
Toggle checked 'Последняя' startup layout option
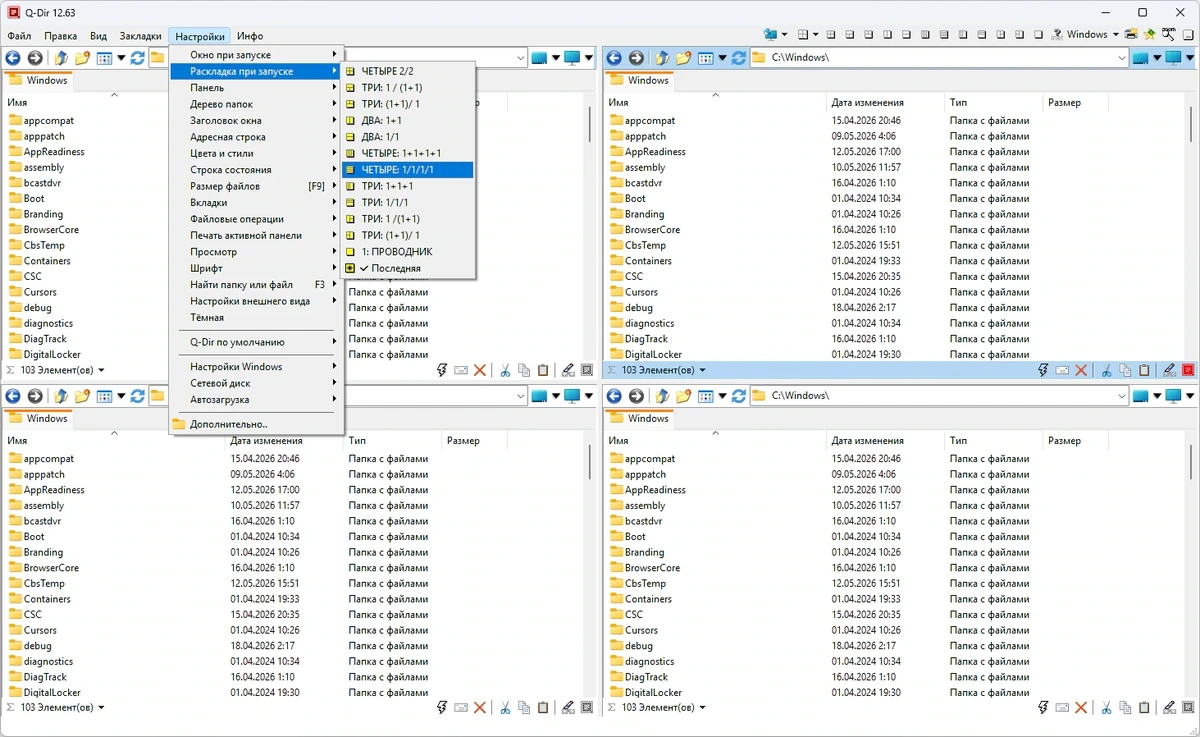click(407, 268)
